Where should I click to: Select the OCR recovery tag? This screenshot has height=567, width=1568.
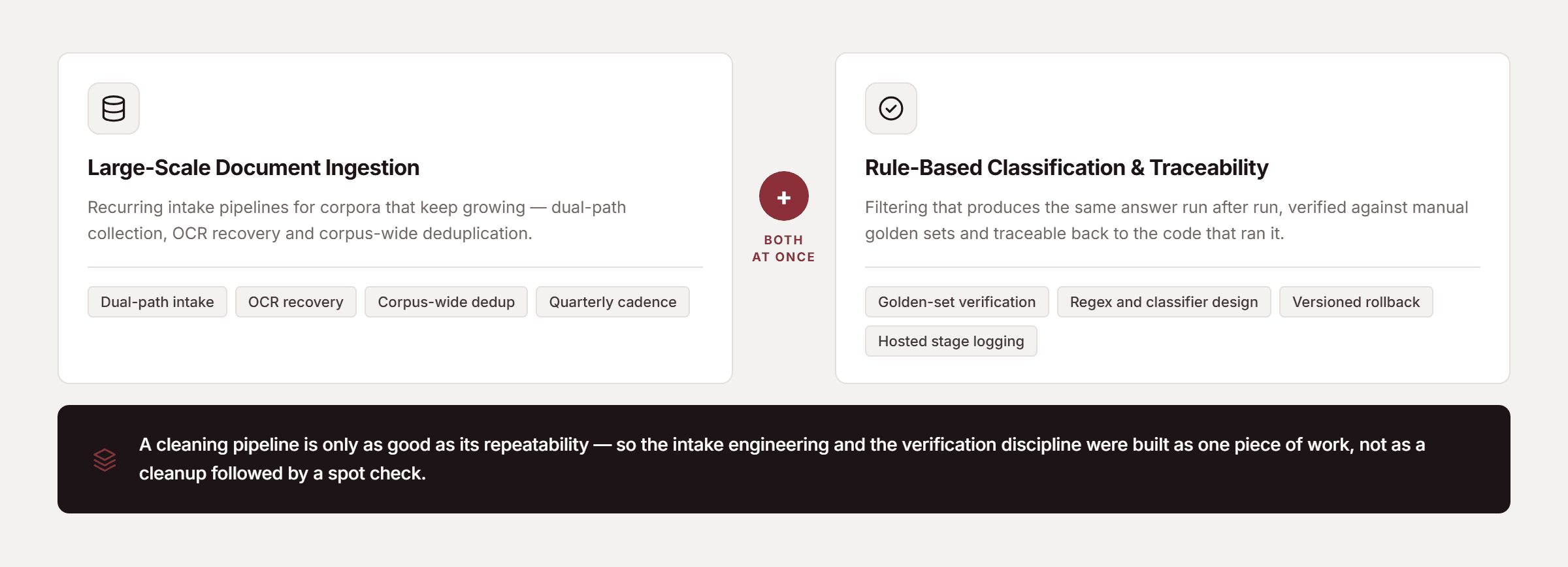296,302
